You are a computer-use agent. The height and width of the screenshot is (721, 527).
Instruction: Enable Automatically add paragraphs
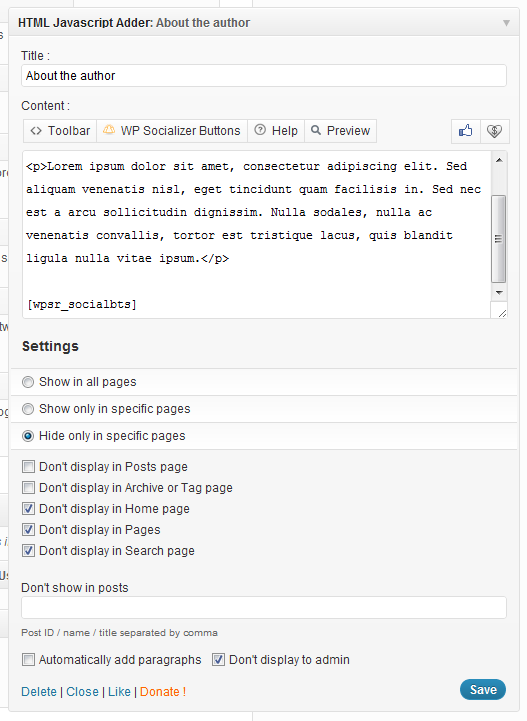29,660
